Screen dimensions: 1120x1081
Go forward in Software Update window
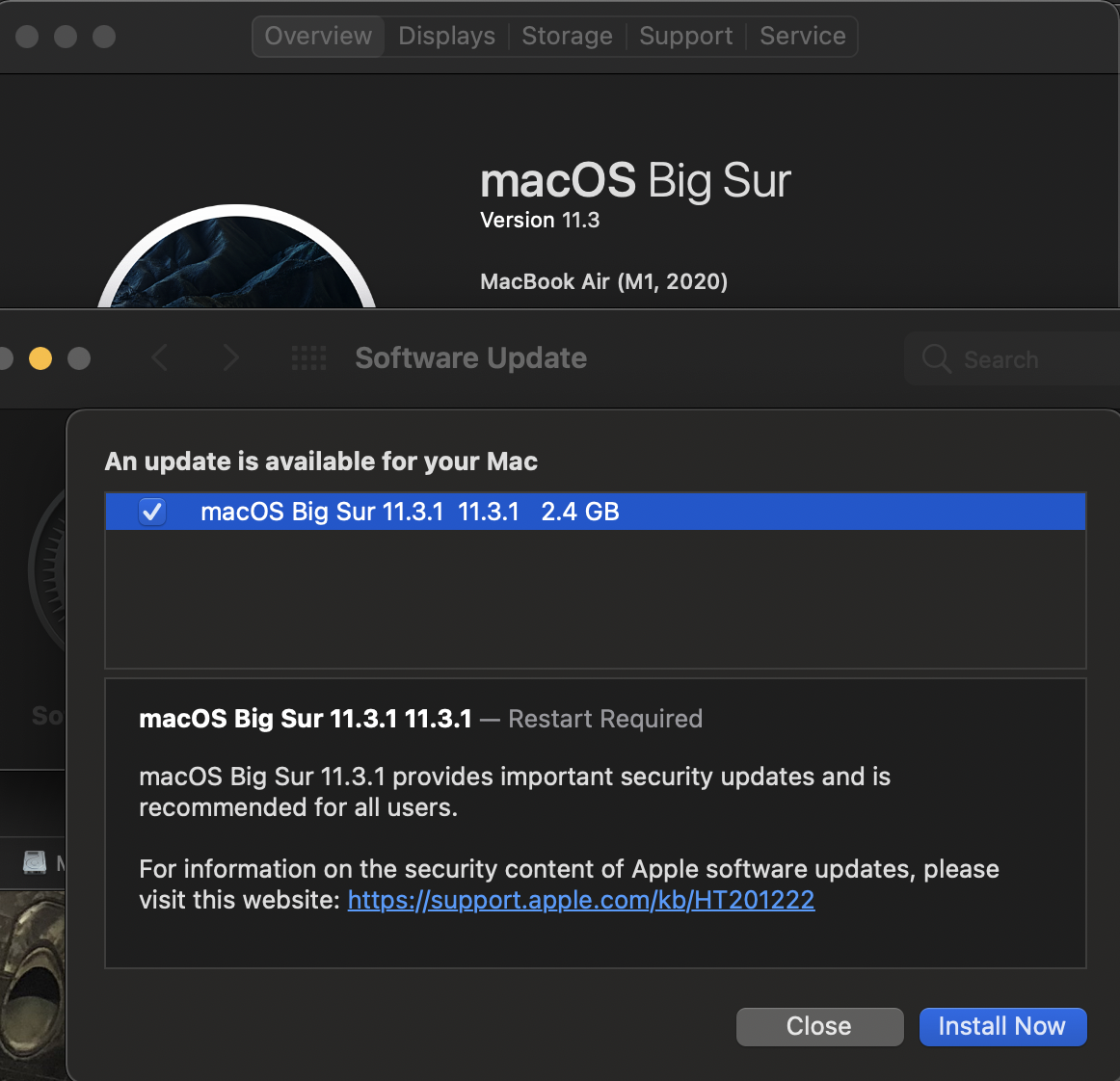[230, 357]
